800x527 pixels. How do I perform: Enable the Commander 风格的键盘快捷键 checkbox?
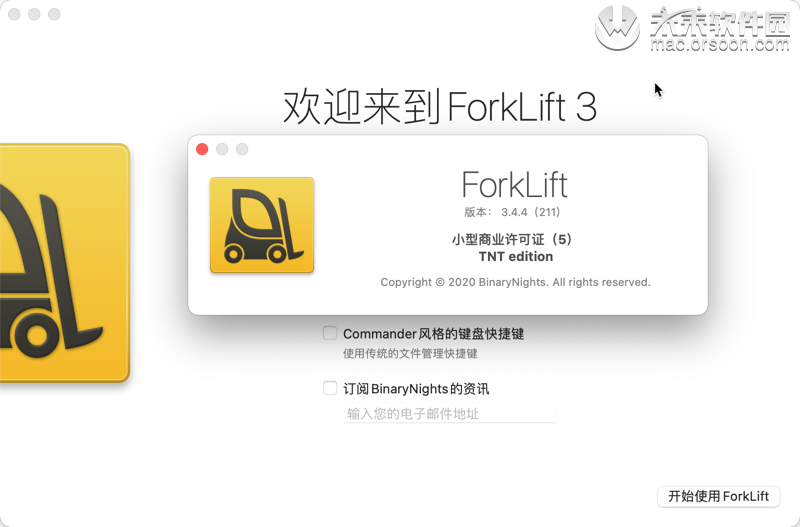330,333
